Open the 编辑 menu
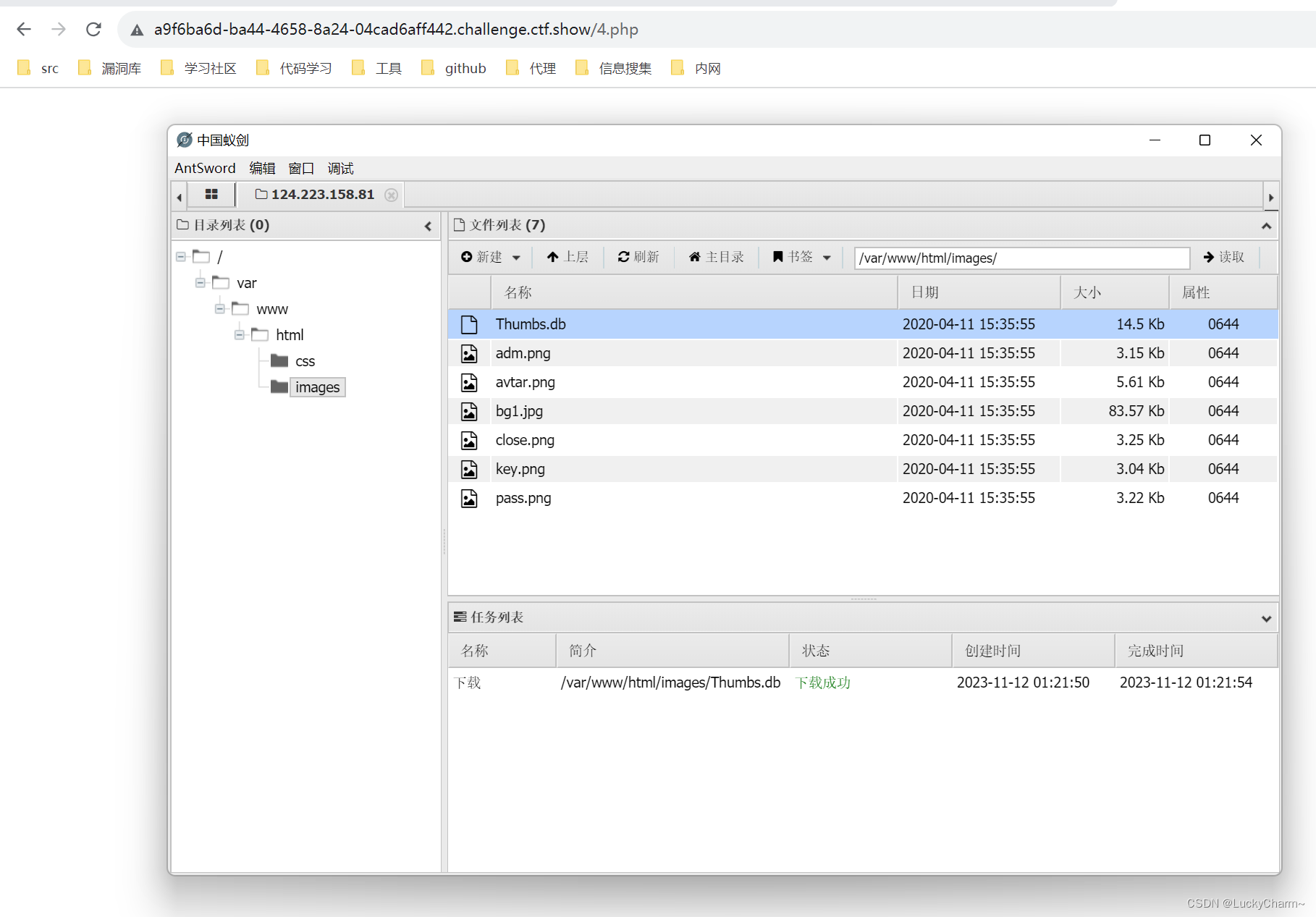Image resolution: width=1316 pixels, height=917 pixels. (x=262, y=168)
